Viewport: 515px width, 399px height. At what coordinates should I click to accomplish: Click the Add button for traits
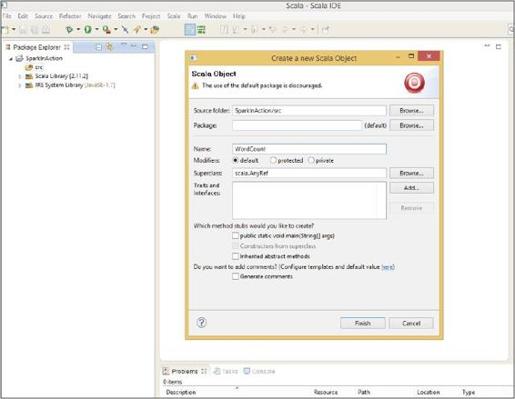[411, 188]
